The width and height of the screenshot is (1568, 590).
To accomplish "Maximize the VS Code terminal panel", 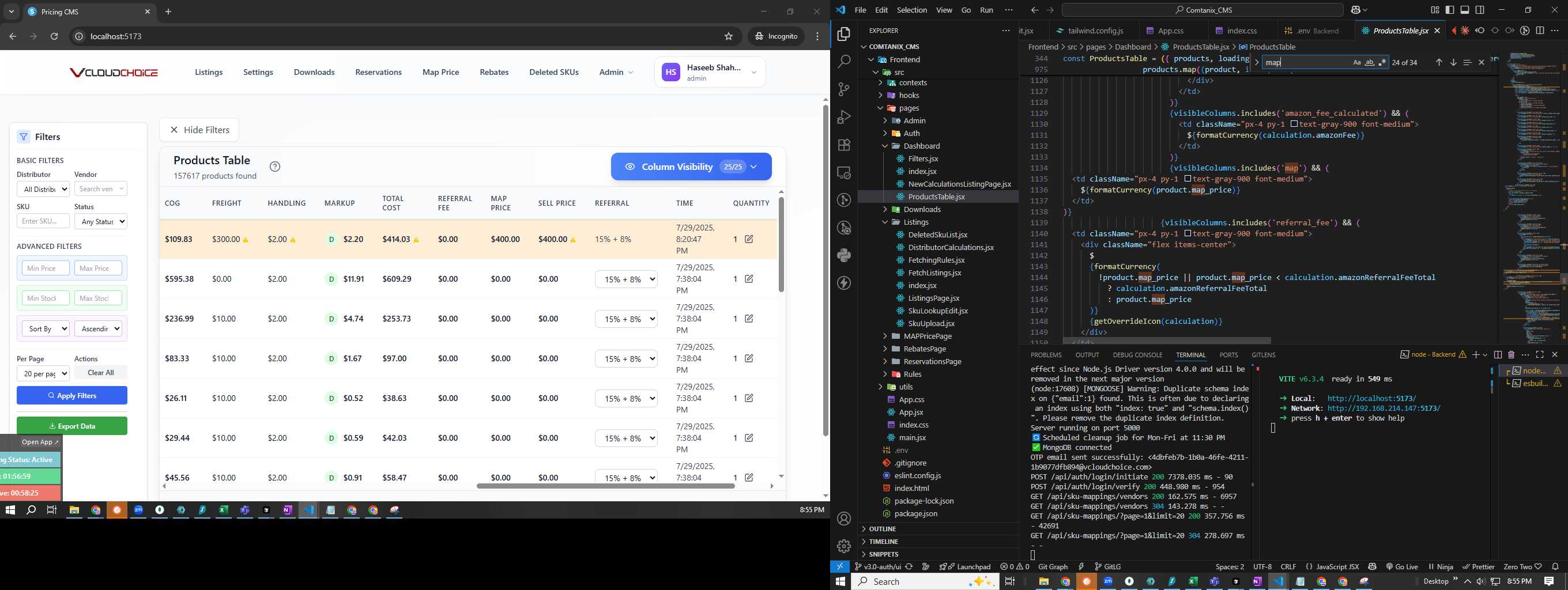I will [x=1540, y=354].
